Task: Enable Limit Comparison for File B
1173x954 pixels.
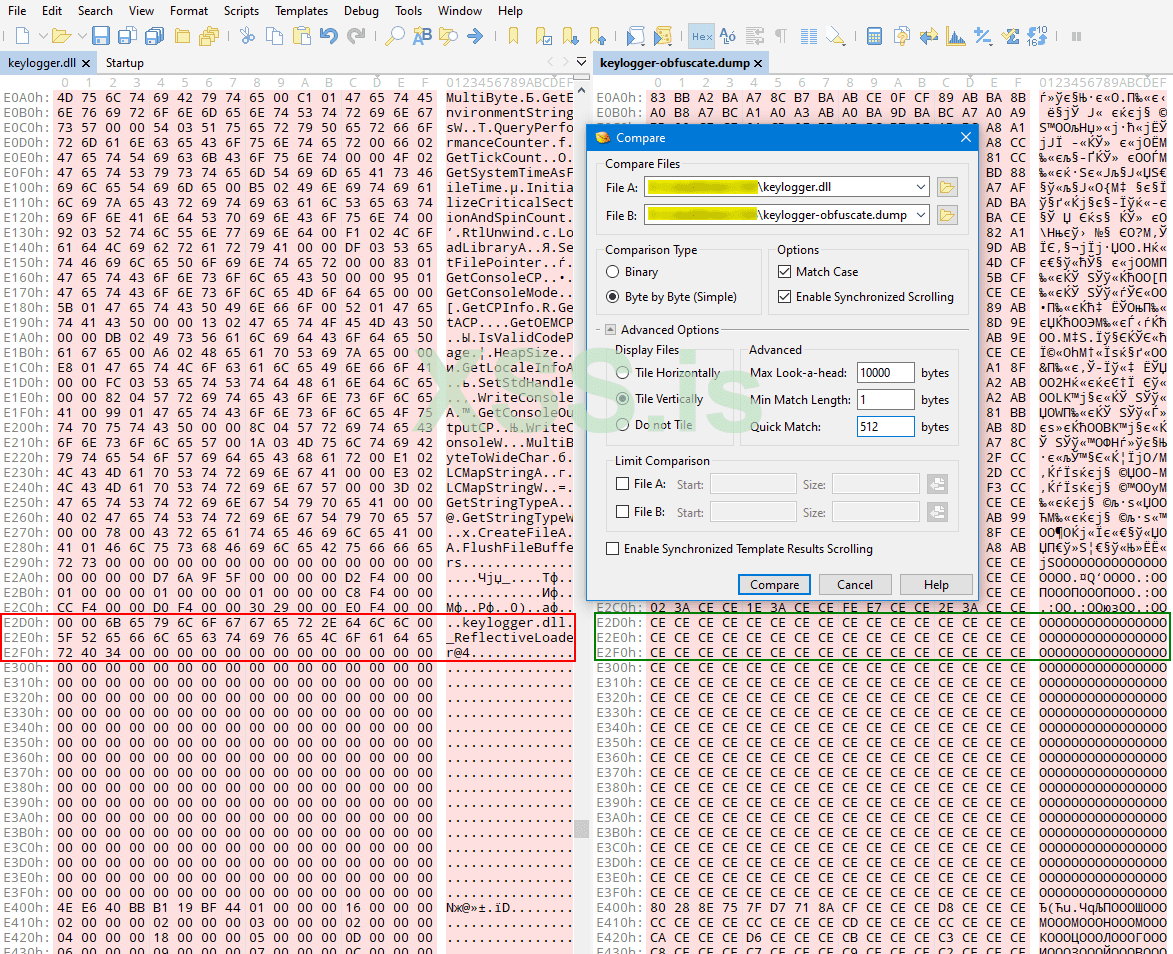Action: pyautogui.click(x=622, y=512)
